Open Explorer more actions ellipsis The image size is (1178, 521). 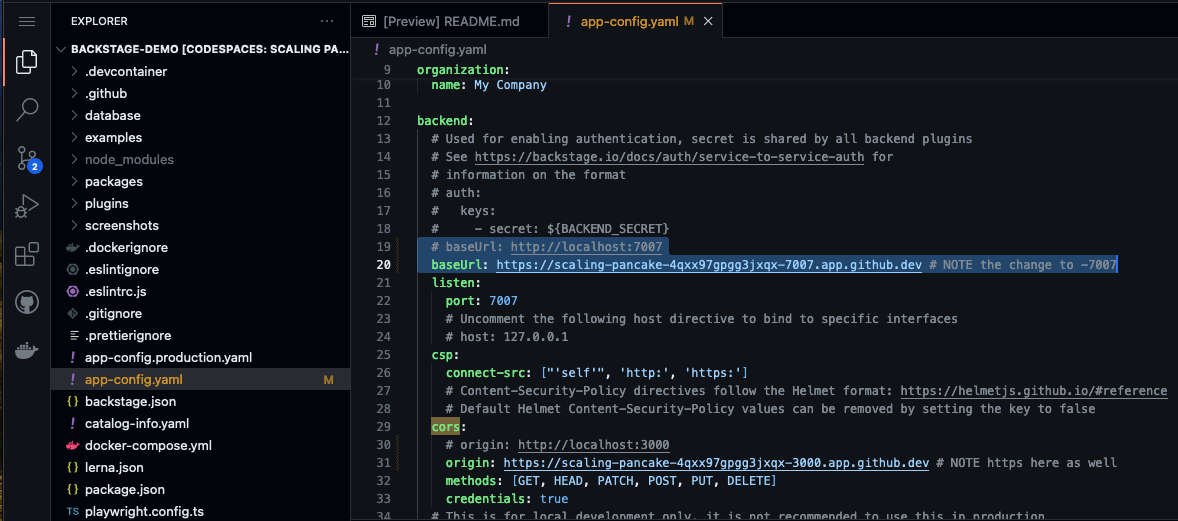[327, 21]
